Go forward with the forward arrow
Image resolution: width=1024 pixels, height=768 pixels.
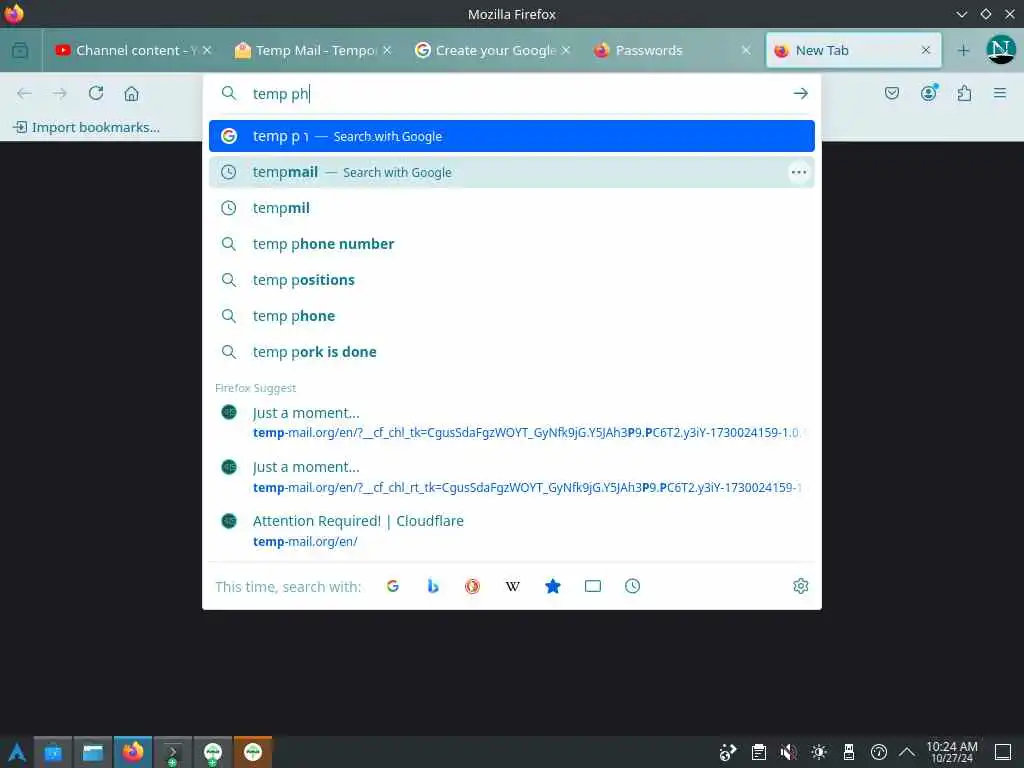click(59, 93)
